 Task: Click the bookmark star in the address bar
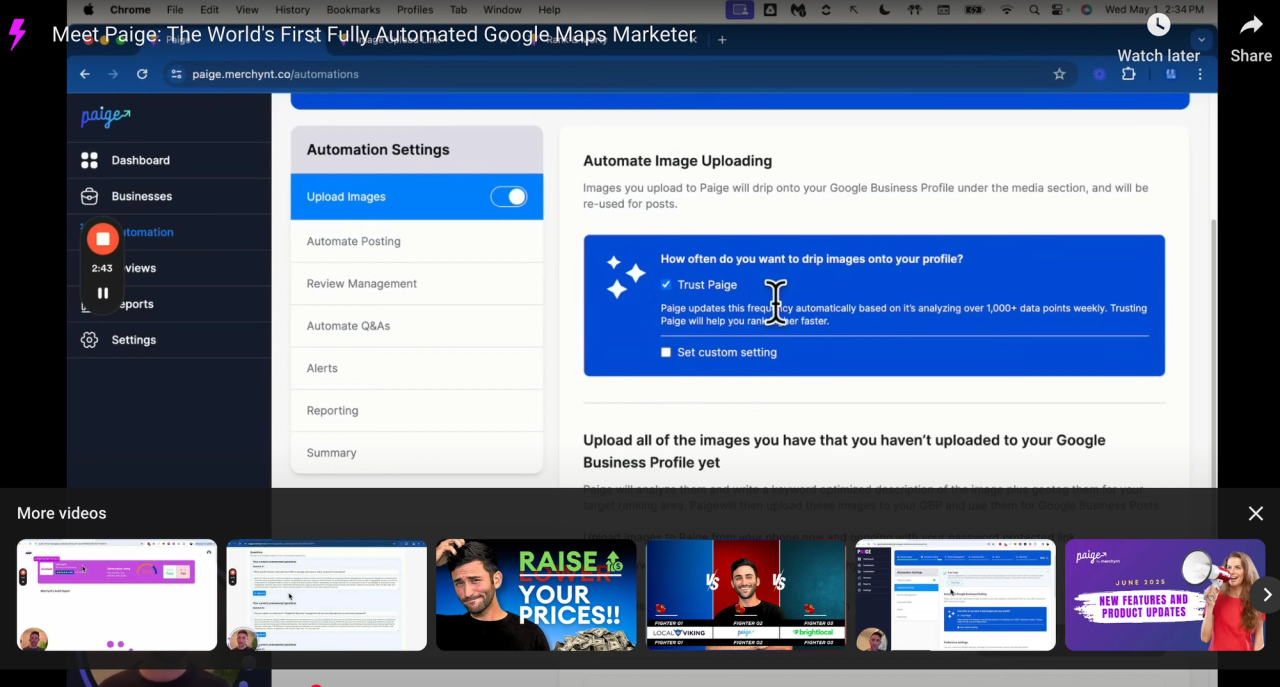(1059, 74)
